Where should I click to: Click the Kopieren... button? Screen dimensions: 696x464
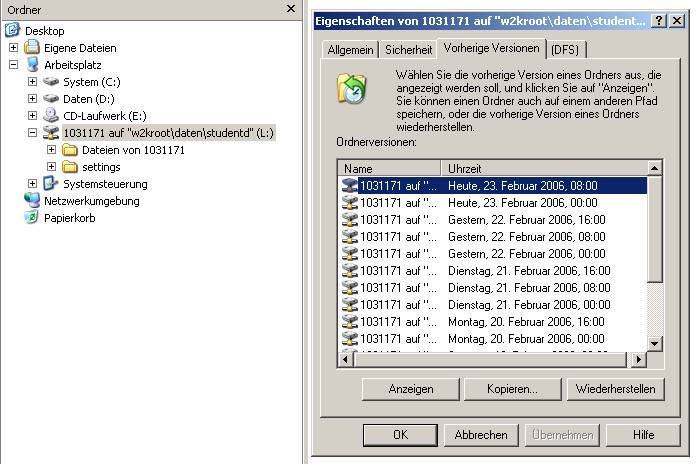click(514, 389)
